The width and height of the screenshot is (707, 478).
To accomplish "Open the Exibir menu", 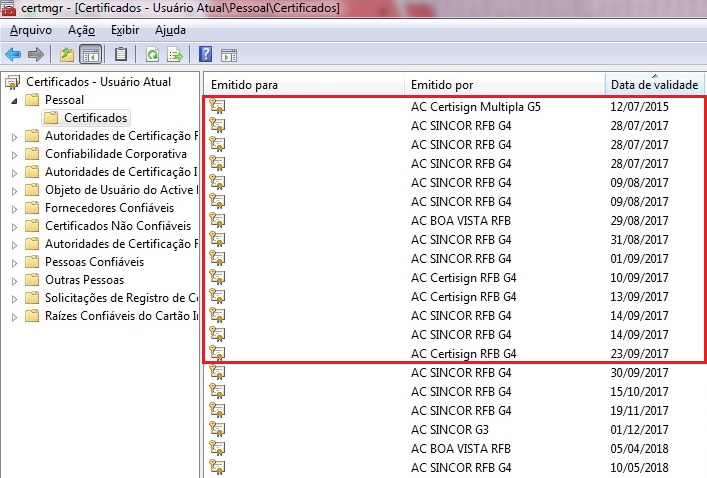I will (x=125, y=30).
